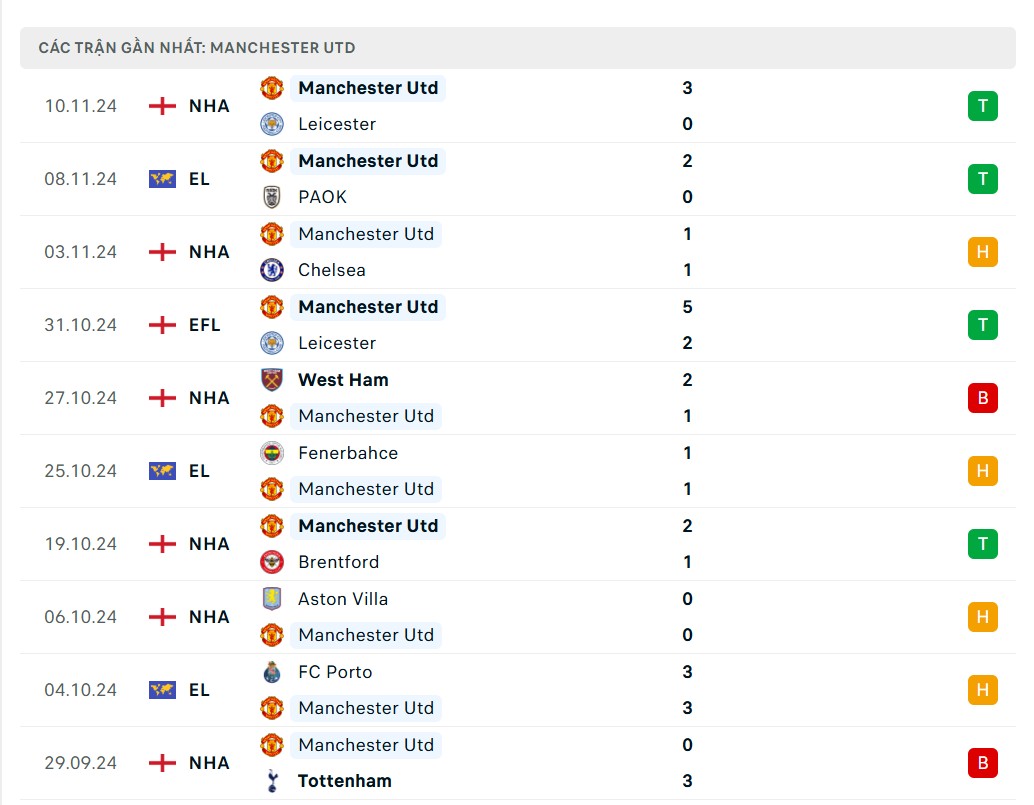Viewport: 1034px width, 805px height.
Task: Click the England flag next to the EFL match
Action: pos(161,325)
